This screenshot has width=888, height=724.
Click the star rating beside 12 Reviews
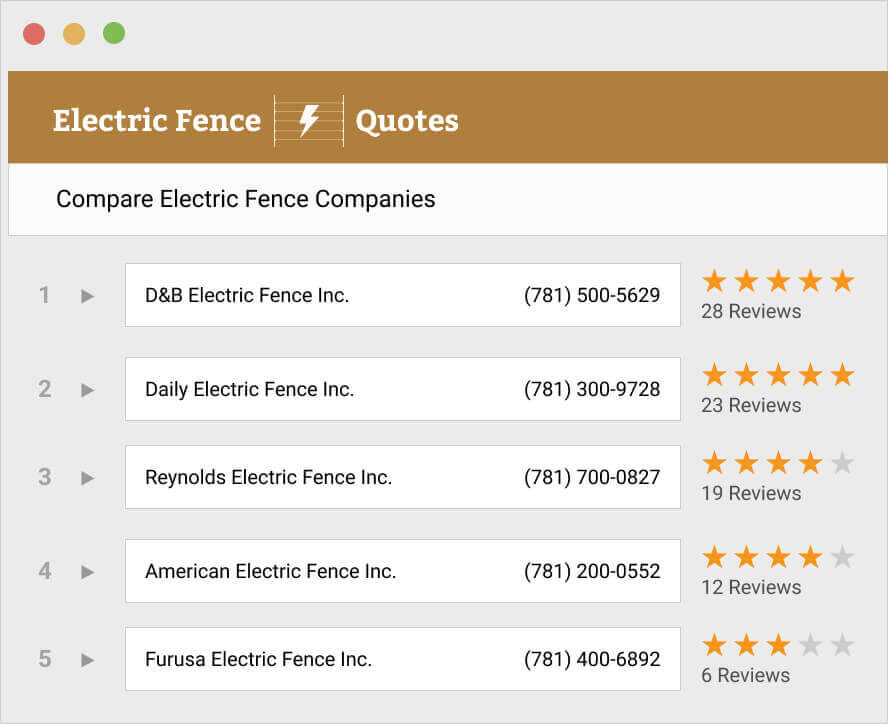[776, 557]
